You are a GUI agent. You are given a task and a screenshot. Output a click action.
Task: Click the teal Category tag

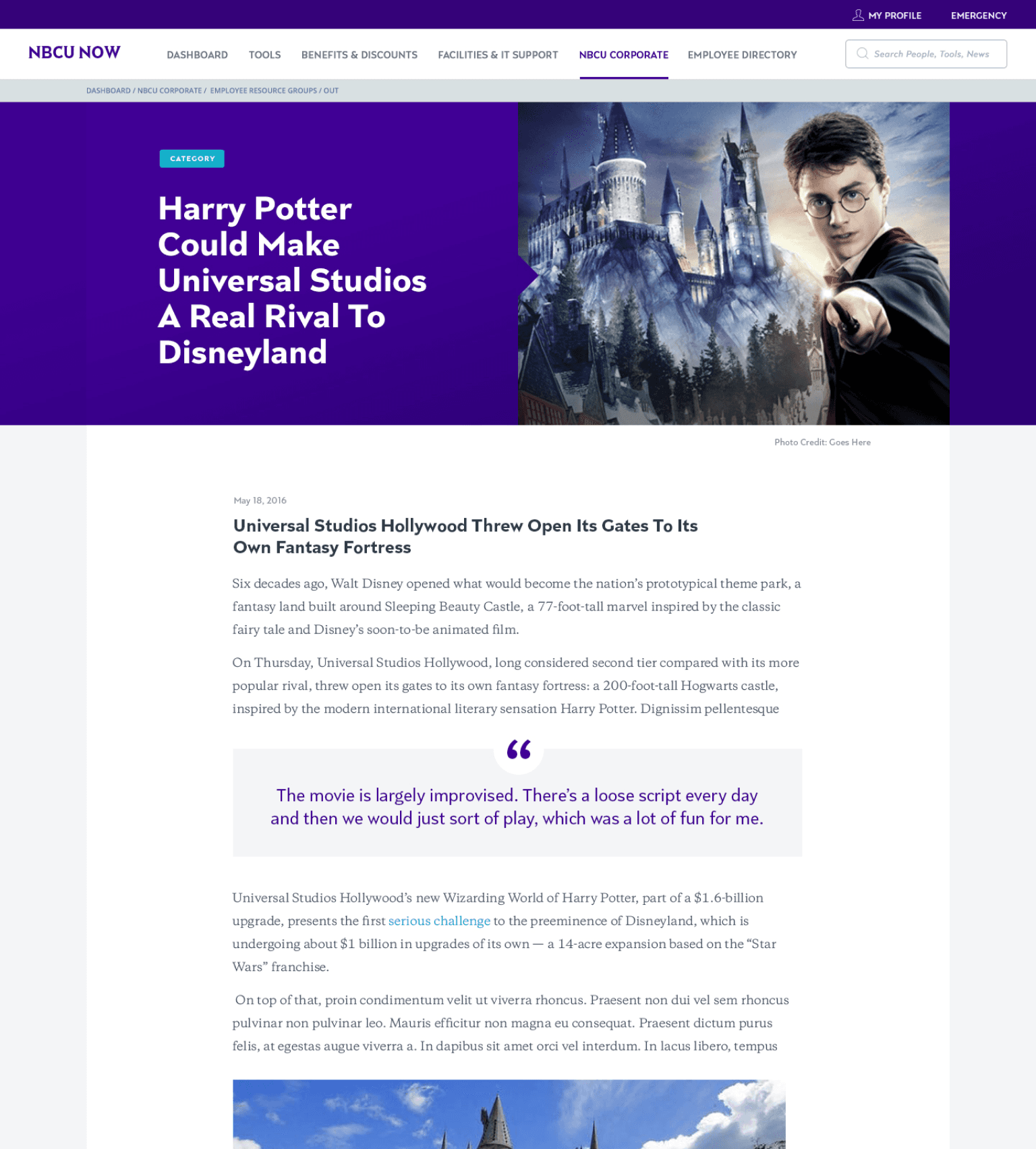tap(192, 158)
